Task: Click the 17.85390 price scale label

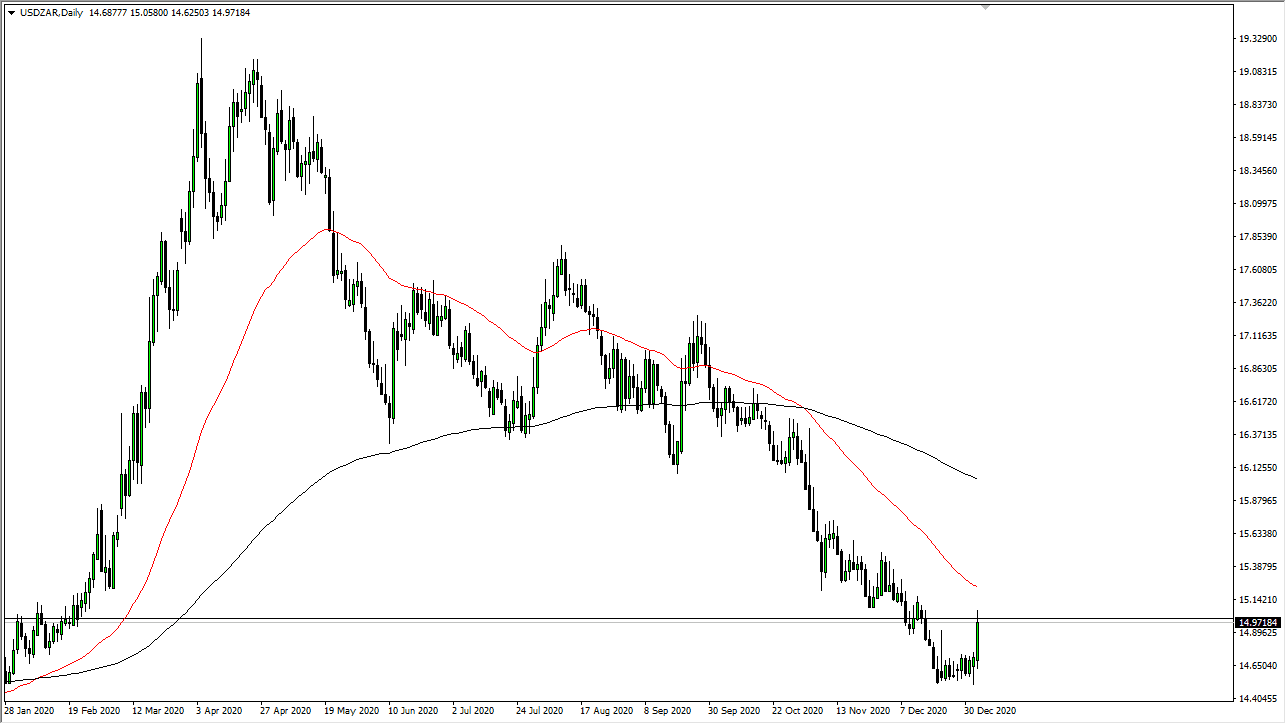Action: 1258,236
